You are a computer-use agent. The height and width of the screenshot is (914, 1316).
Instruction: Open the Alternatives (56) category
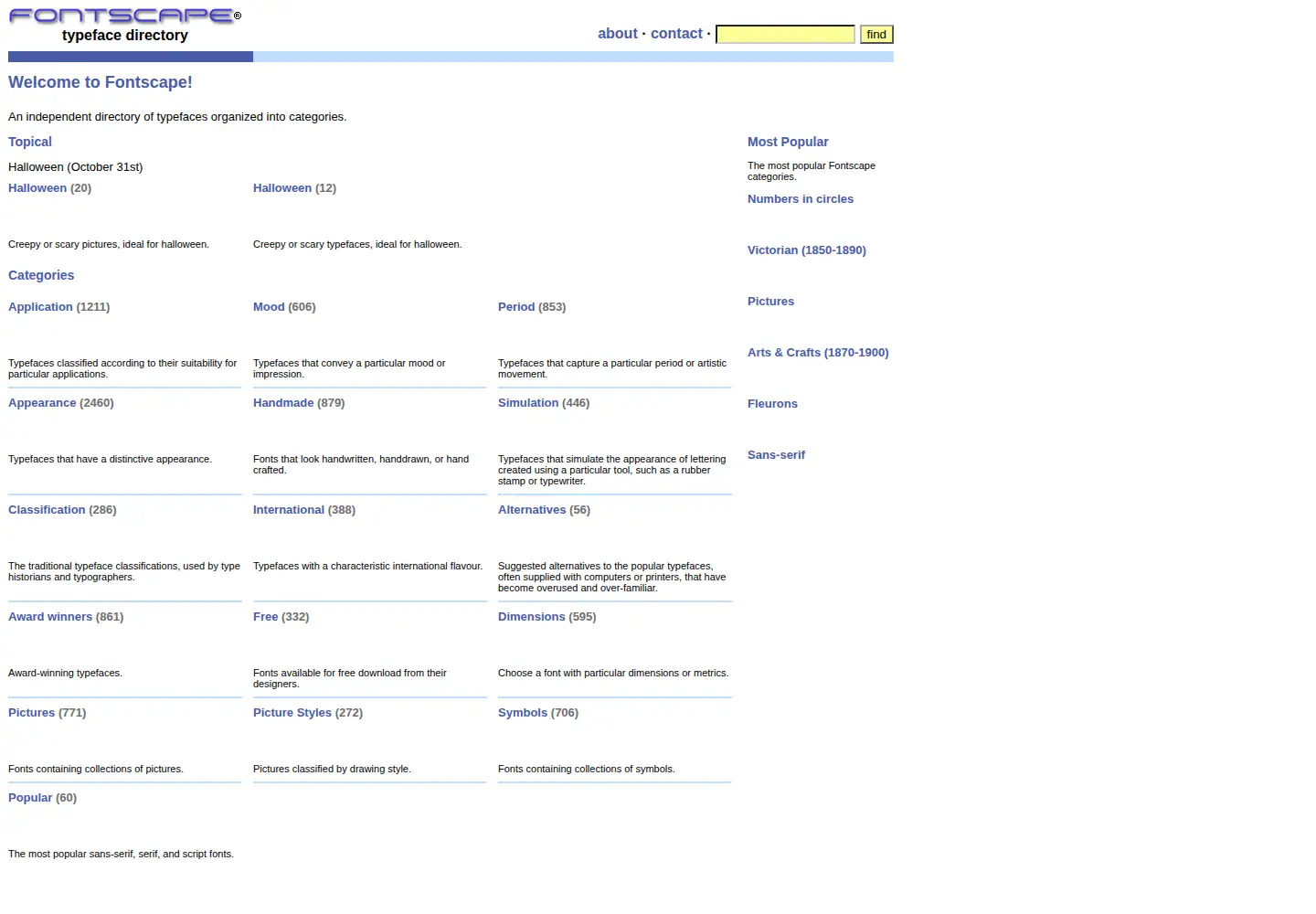(544, 510)
